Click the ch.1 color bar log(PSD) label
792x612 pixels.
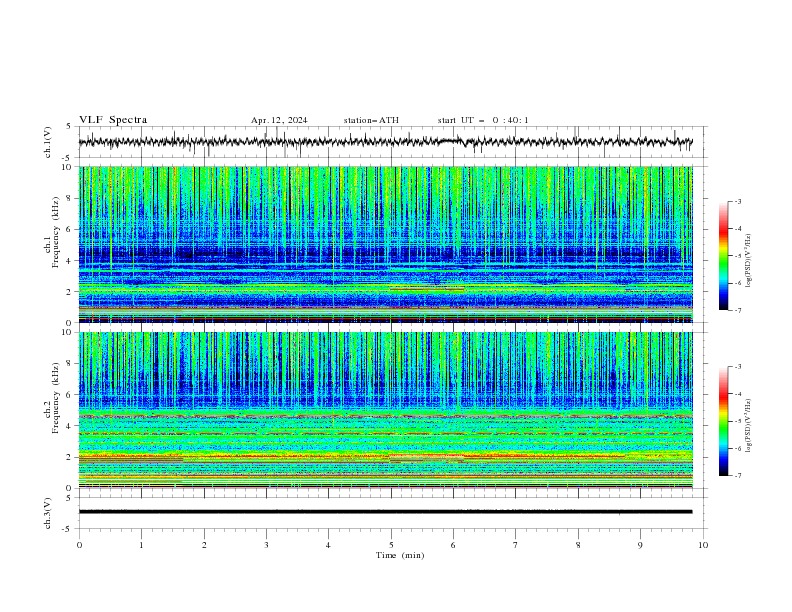(748, 261)
